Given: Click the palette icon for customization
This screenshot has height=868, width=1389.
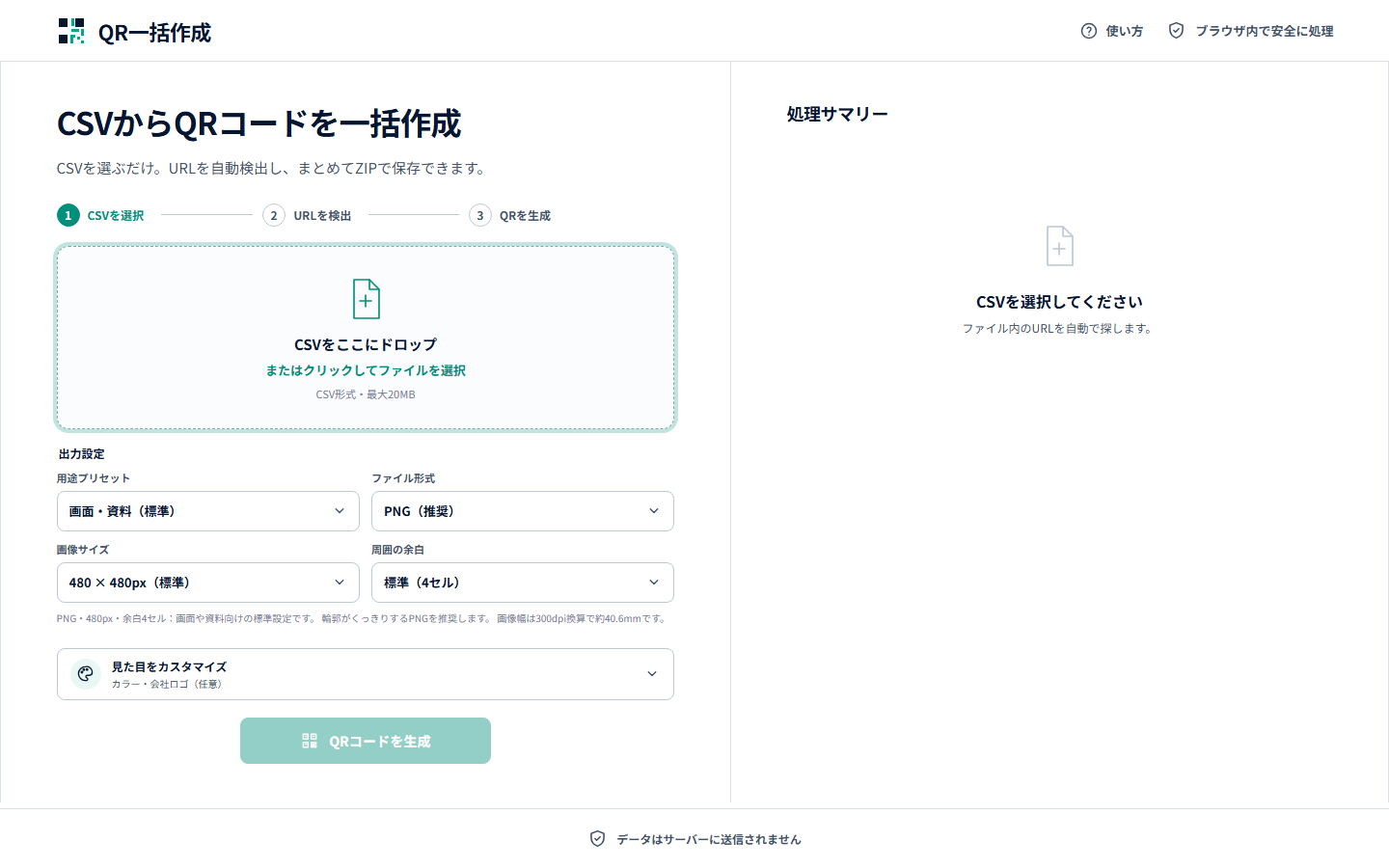Looking at the screenshot, I should [x=86, y=674].
